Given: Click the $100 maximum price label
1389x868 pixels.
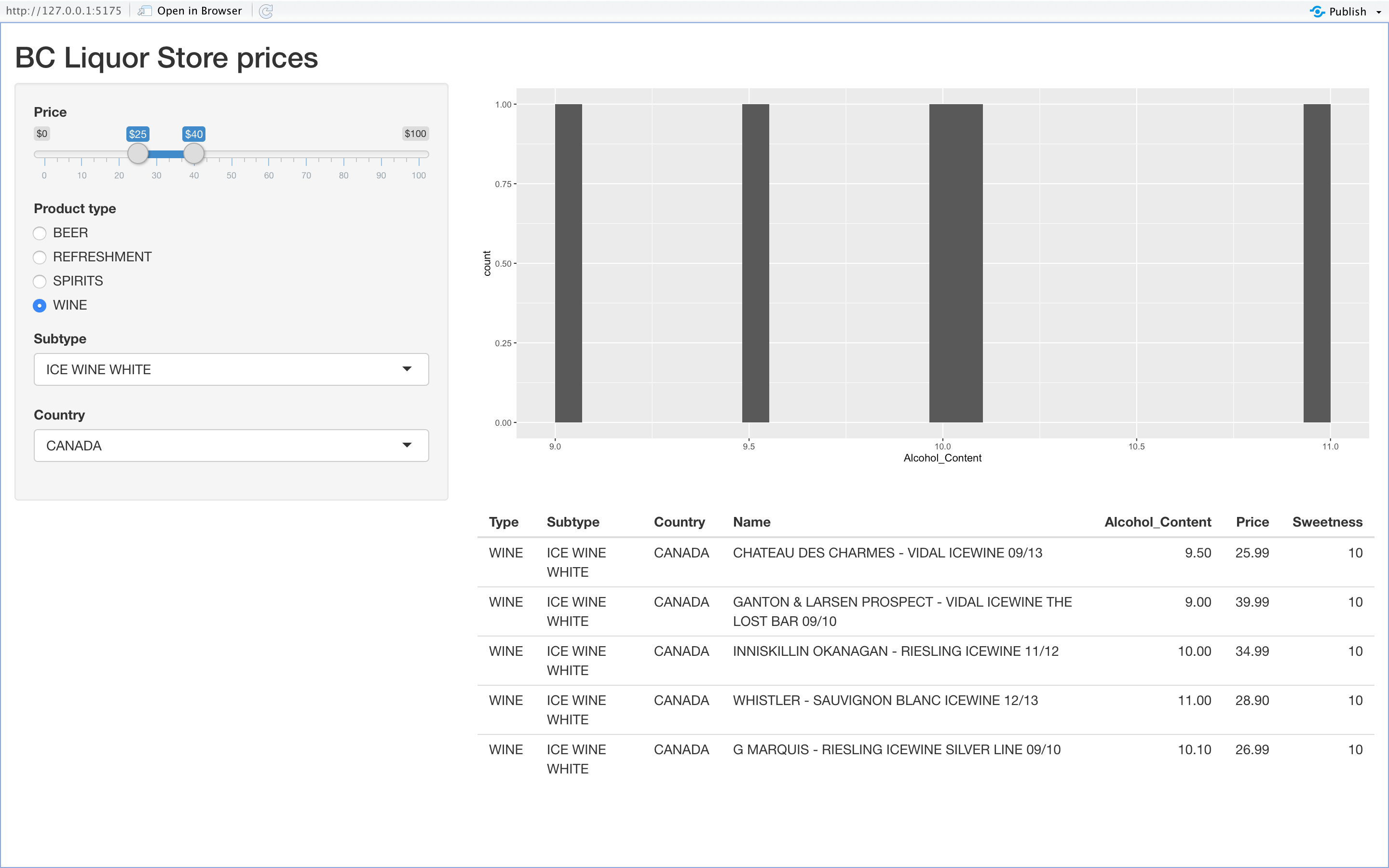Looking at the screenshot, I should 415,134.
